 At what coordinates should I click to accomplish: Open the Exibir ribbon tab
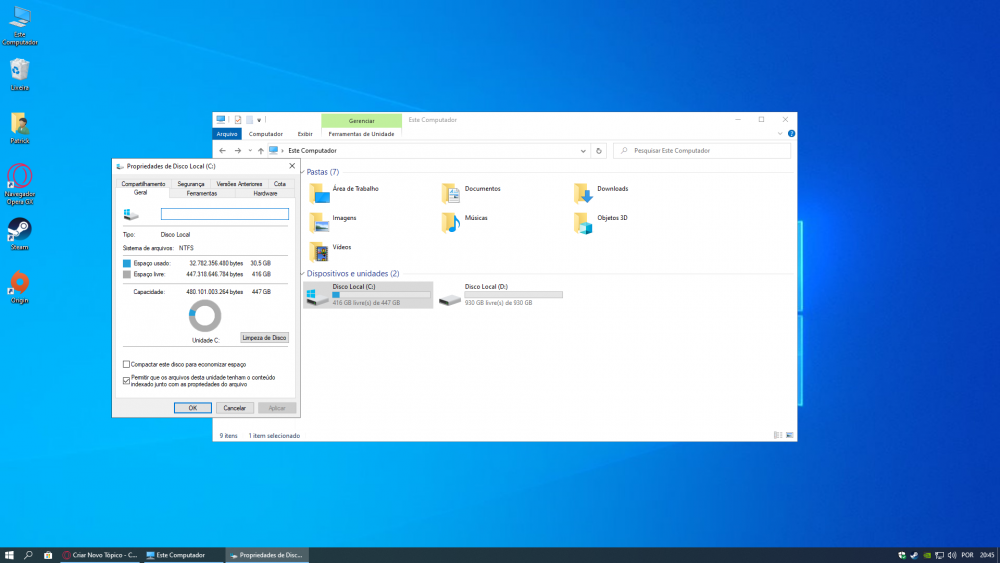click(305, 133)
